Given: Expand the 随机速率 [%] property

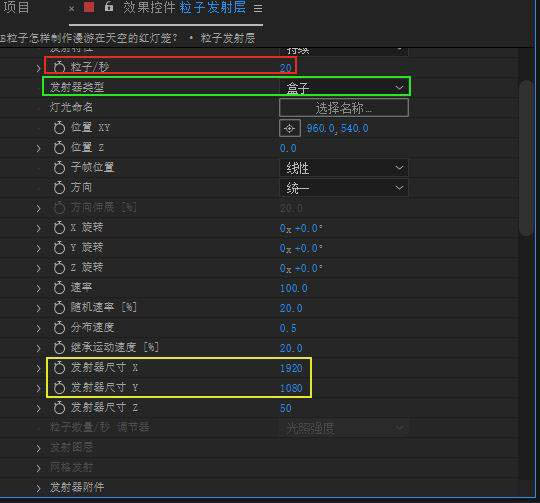Looking at the screenshot, I should point(38,308).
